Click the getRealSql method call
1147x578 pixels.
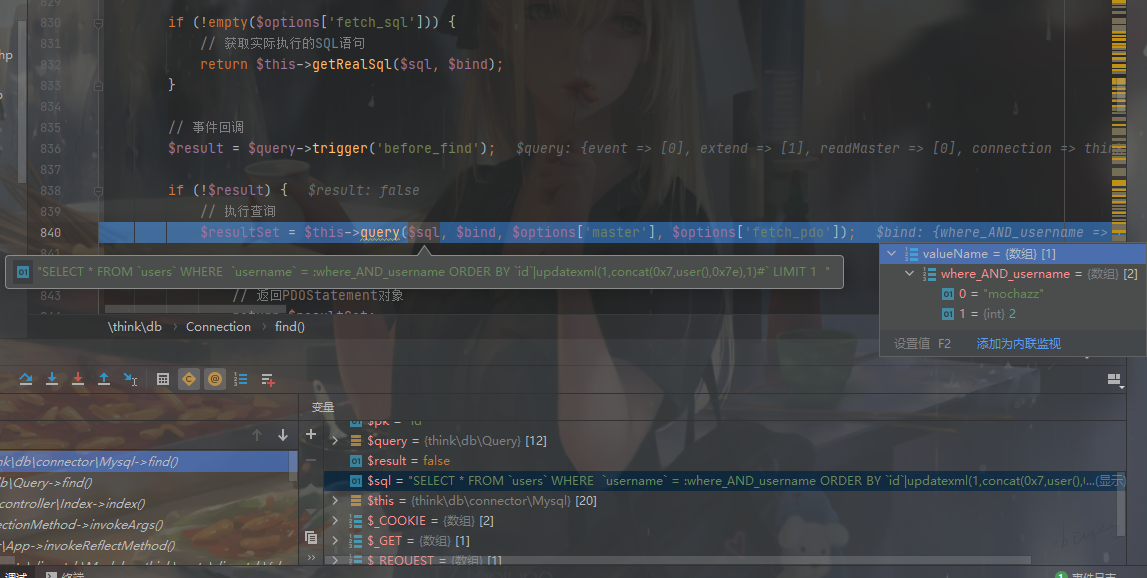point(352,64)
